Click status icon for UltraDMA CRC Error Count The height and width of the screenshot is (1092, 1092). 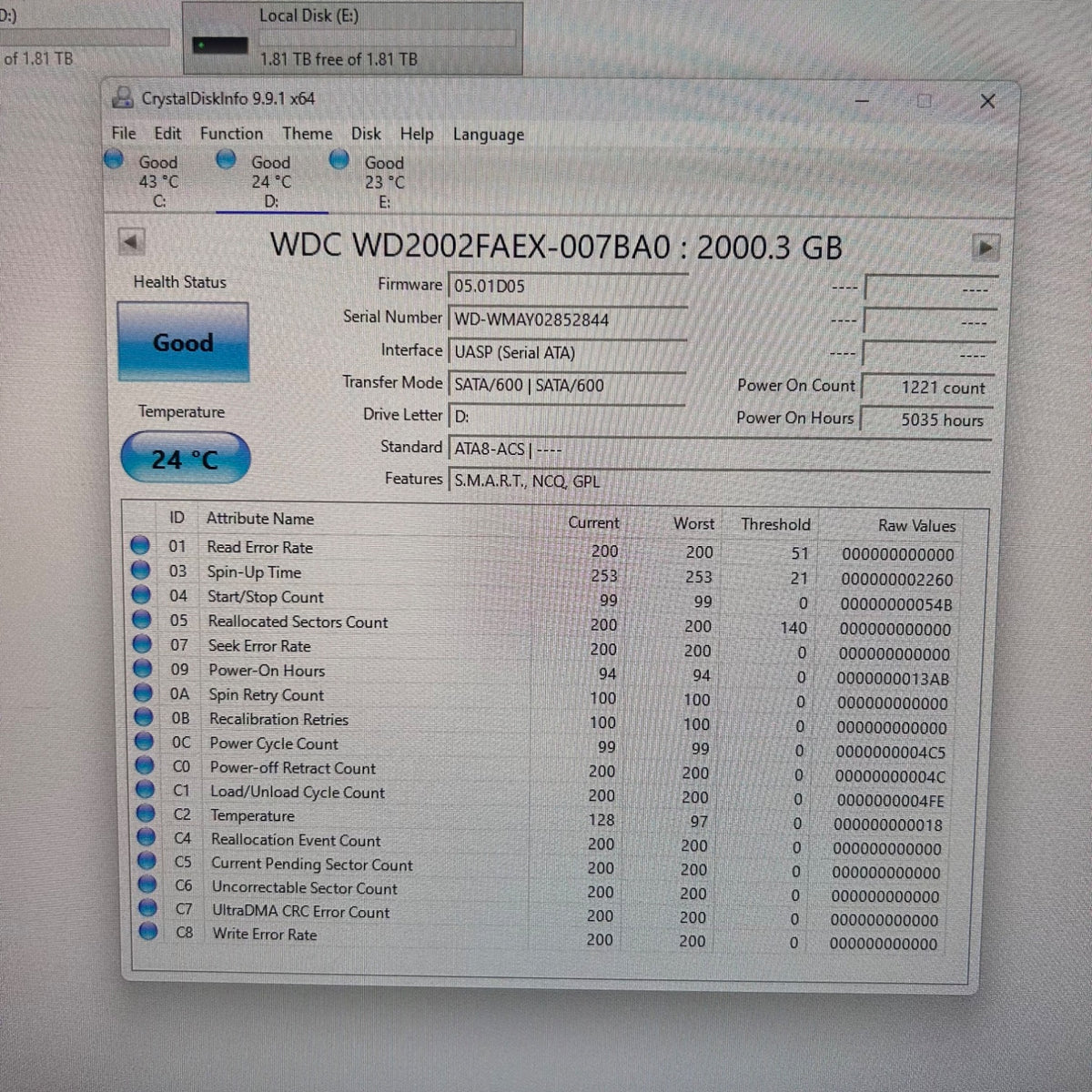[147, 907]
